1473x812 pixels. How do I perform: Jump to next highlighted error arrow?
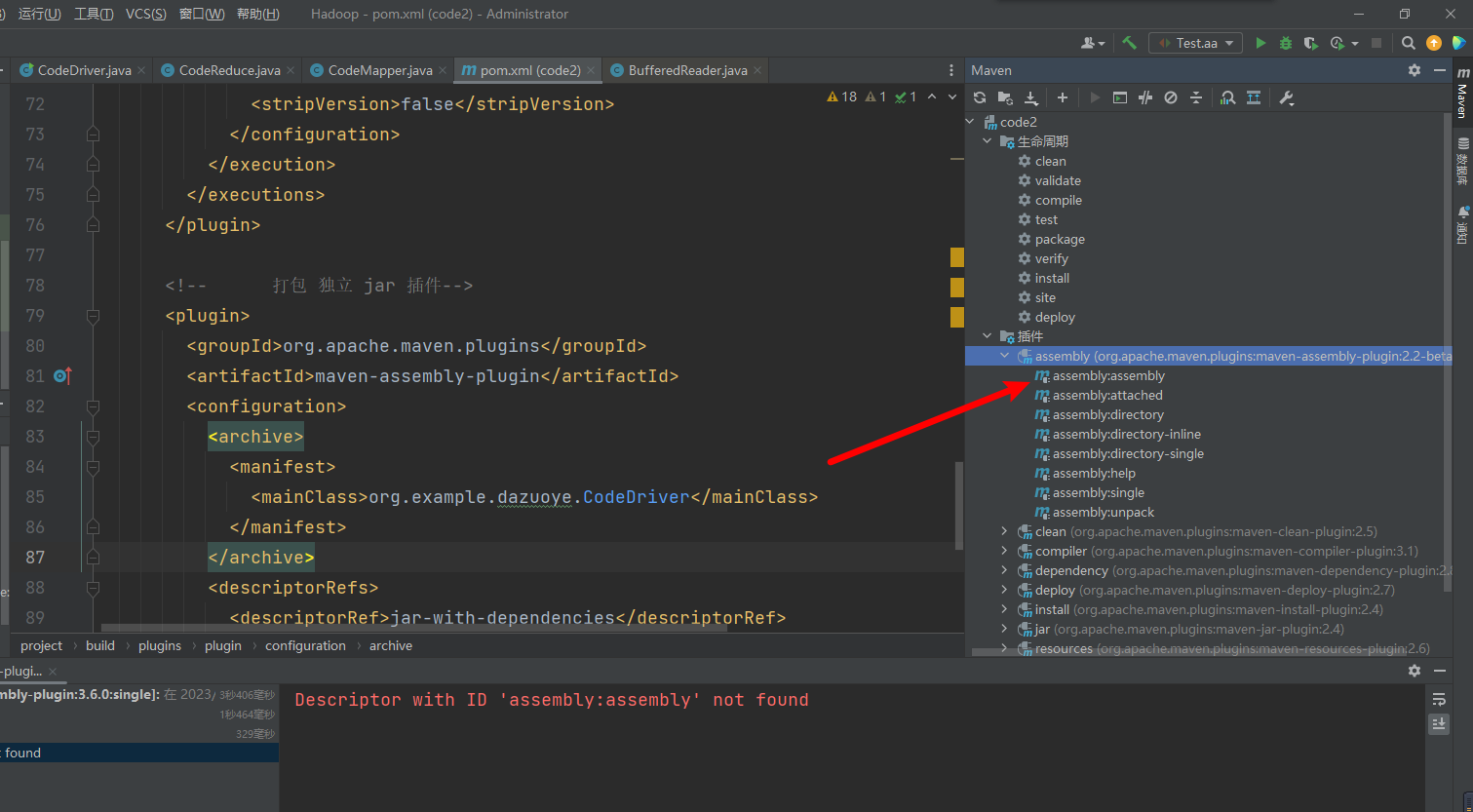pyautogui.click(x=952, y=97)
